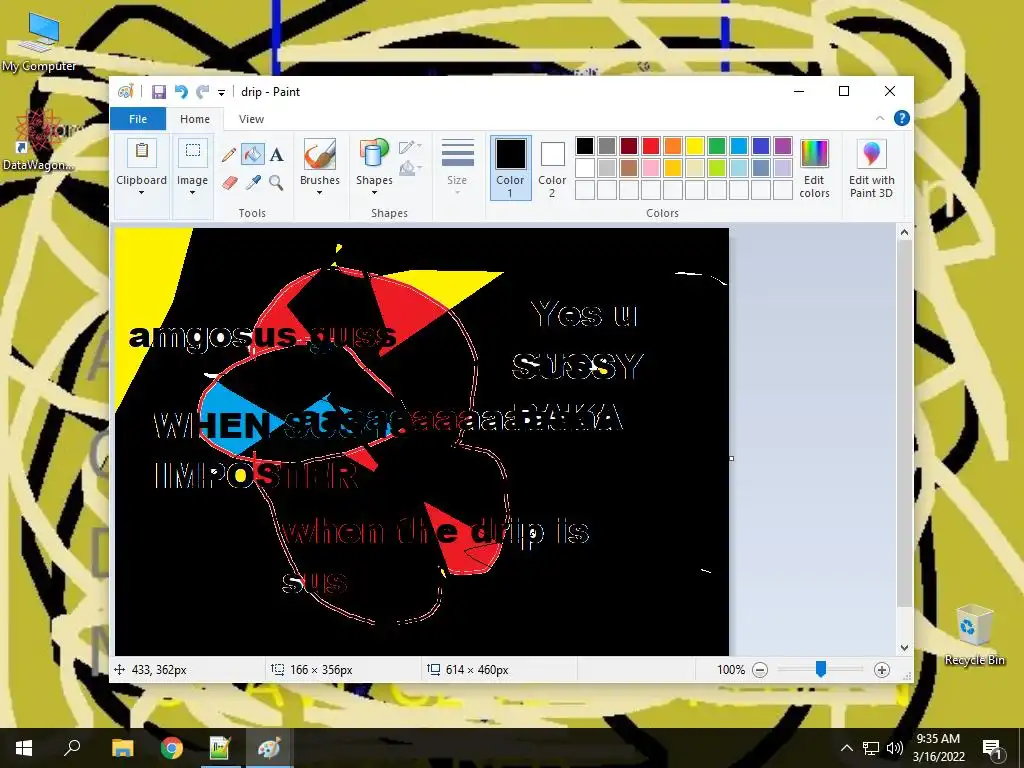Pick the orange color swatch

673,146
